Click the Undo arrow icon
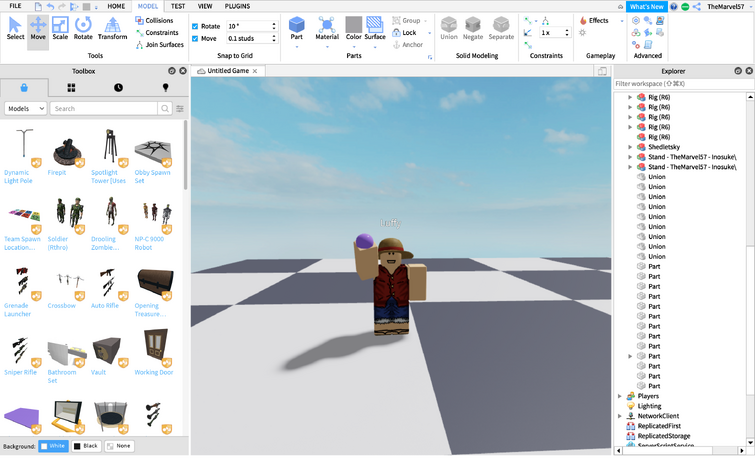This screenshot has height=472, width=755. [50, 6]
